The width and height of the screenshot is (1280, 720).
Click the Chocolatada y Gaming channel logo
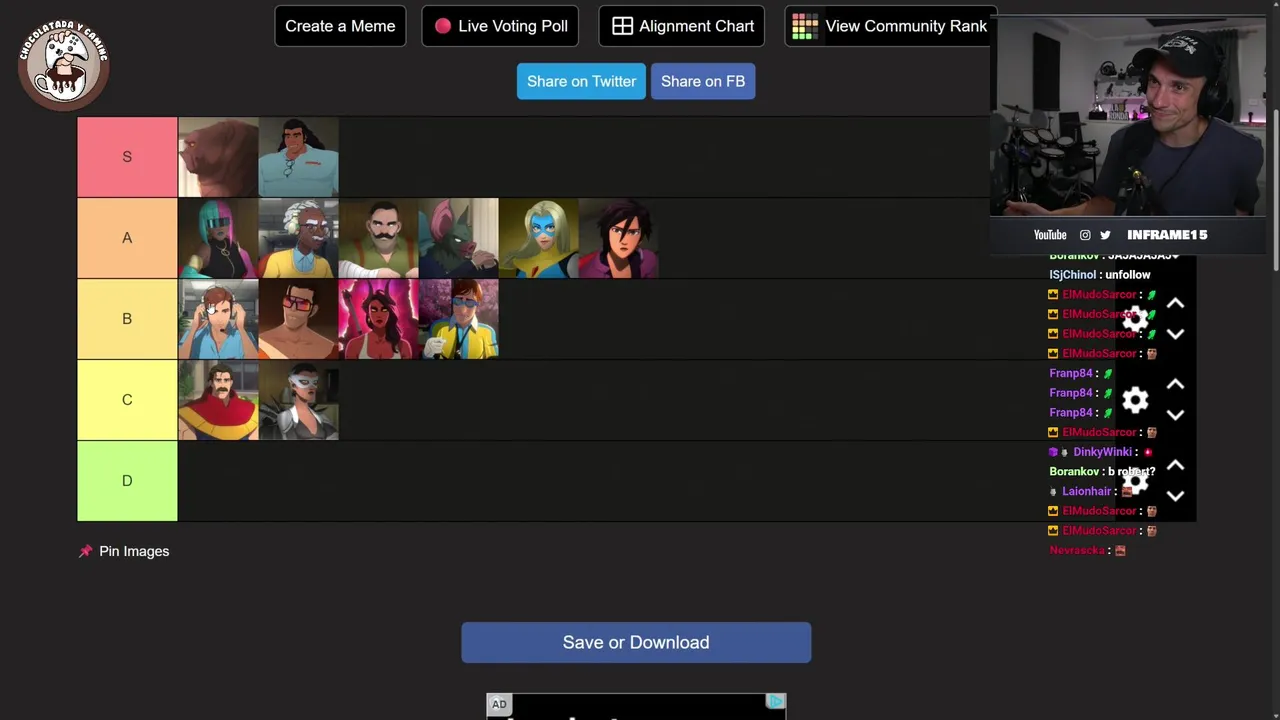63,64
